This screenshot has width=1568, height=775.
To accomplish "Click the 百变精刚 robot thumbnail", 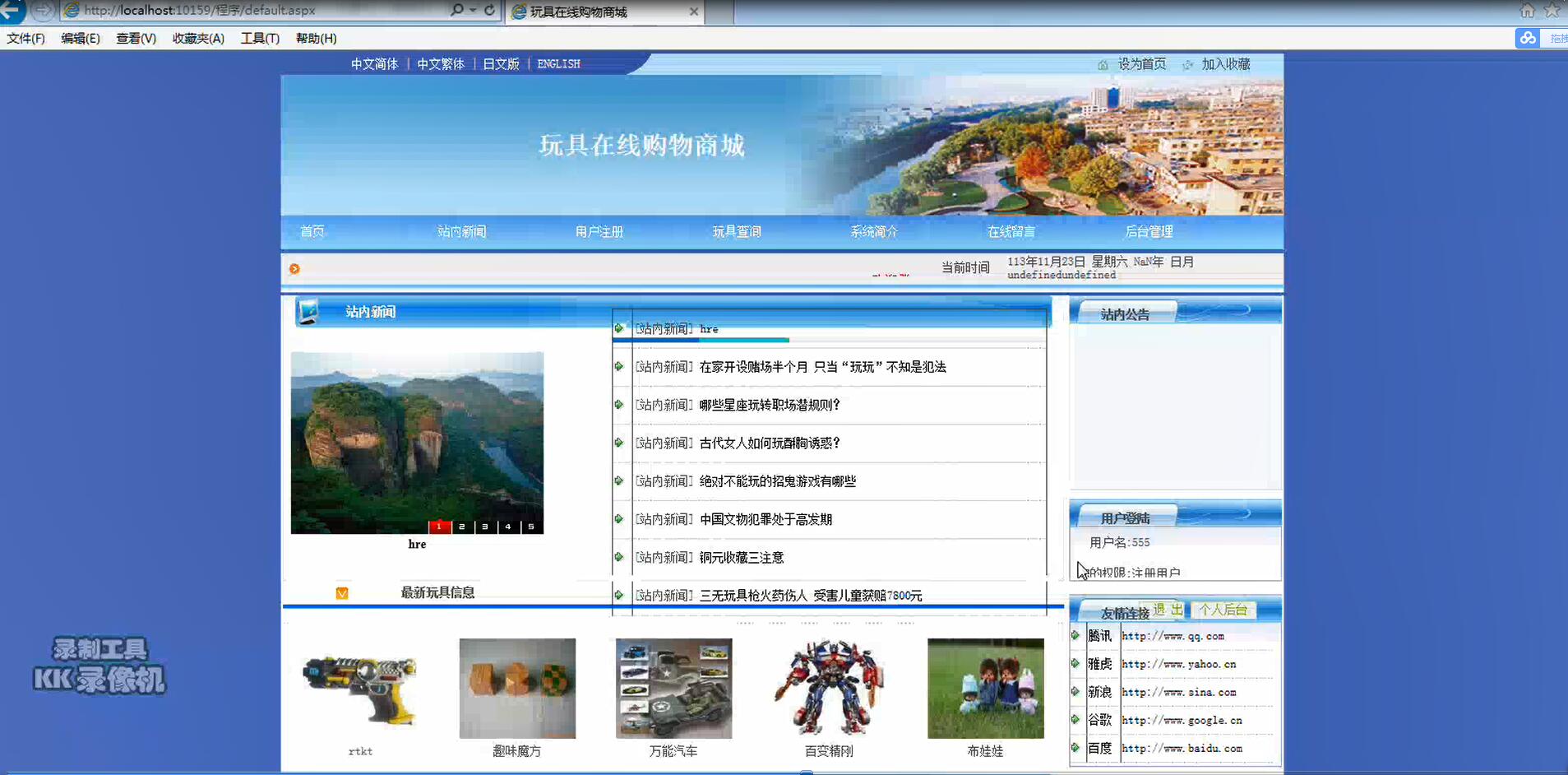I will point(829,689).
